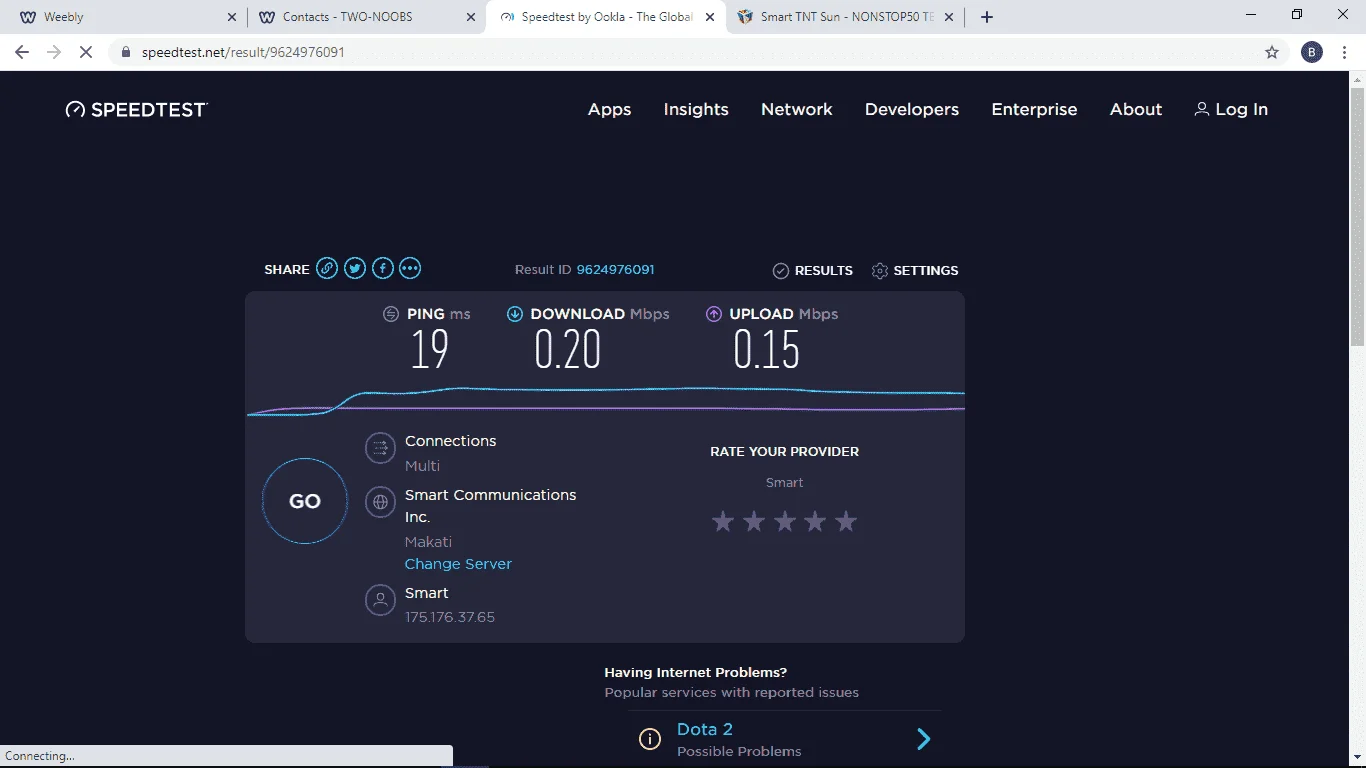
Task: Bookmark this page with the star
Action: coord(1272,52)
